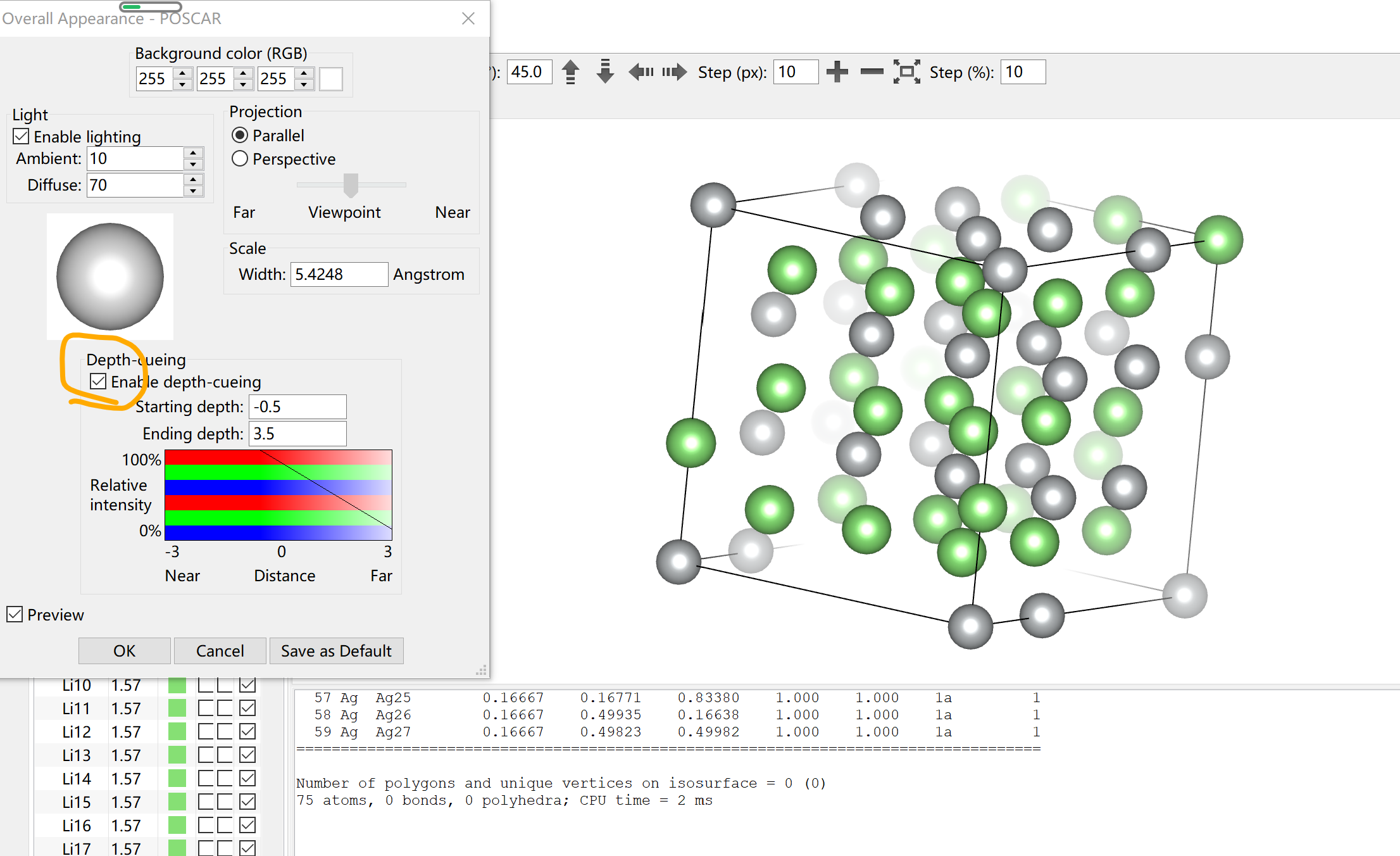
Task: Increase the red background color value
Action: click(x=182, y=73)
